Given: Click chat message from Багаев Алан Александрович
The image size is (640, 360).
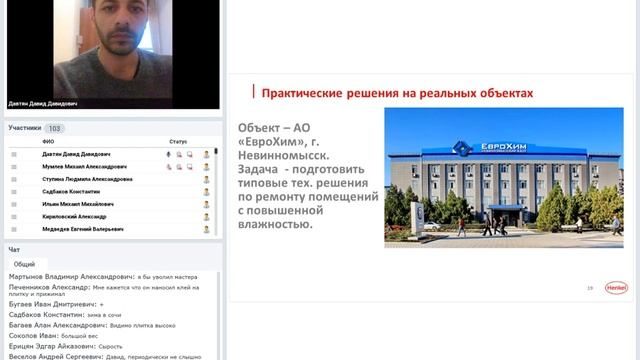Looking at the screenshot, I should pos(92,325).
